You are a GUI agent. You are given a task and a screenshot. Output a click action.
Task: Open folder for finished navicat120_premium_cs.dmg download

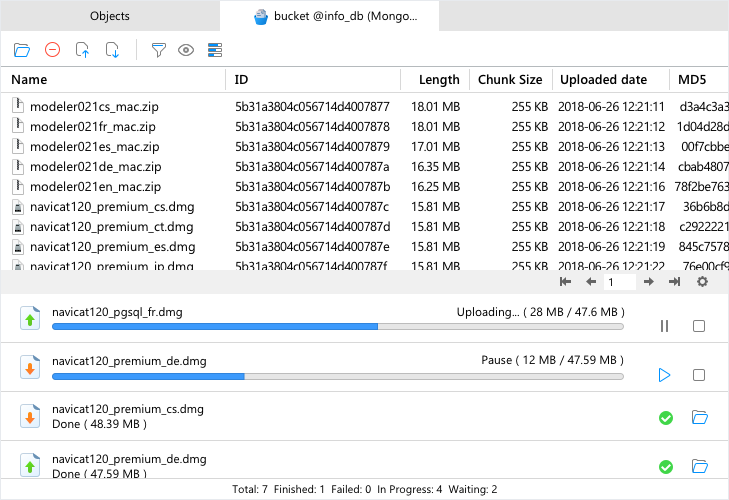point(700,417)
